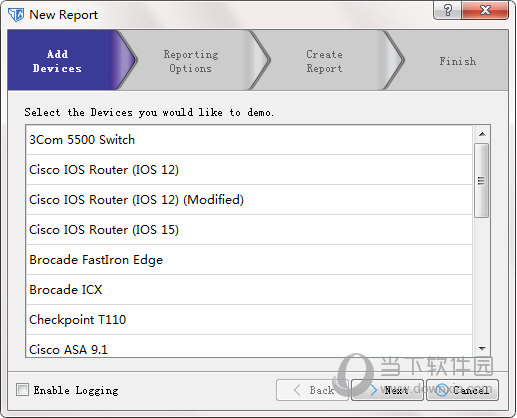The width and height of the screenshot is (517, 418).
Task: Pick Cisco IOS Router (IOS 15)
Action: point(249,230)
